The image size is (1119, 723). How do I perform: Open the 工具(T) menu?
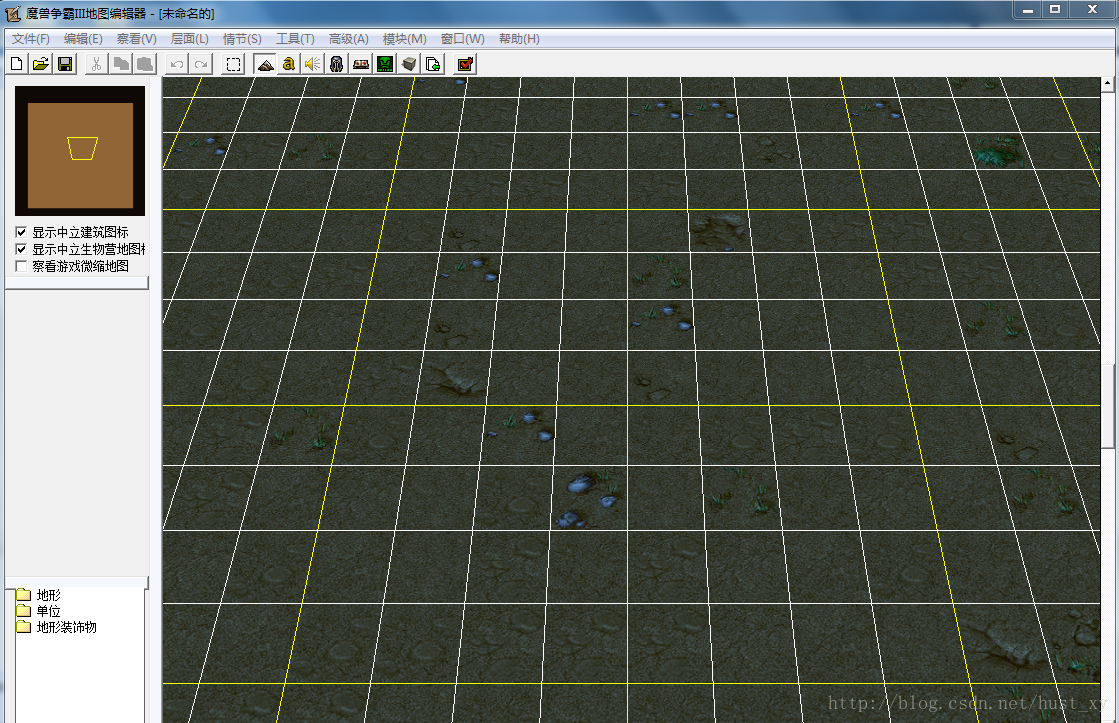[295, 39]
